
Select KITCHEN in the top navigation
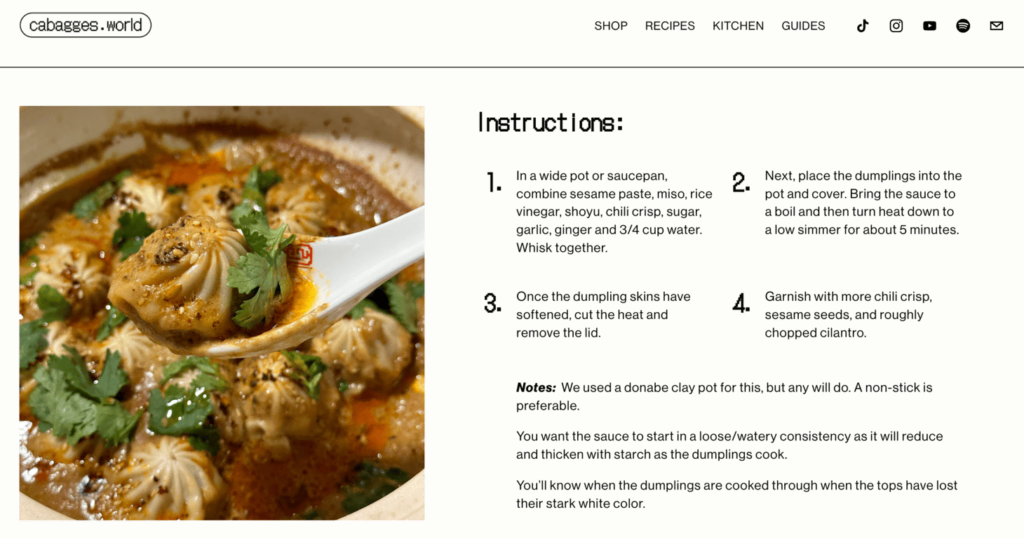738,26
